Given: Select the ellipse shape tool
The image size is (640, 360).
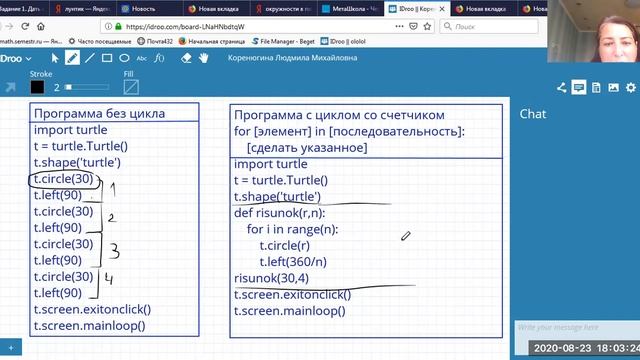Looking at the screenshot, I should point(124,58).
